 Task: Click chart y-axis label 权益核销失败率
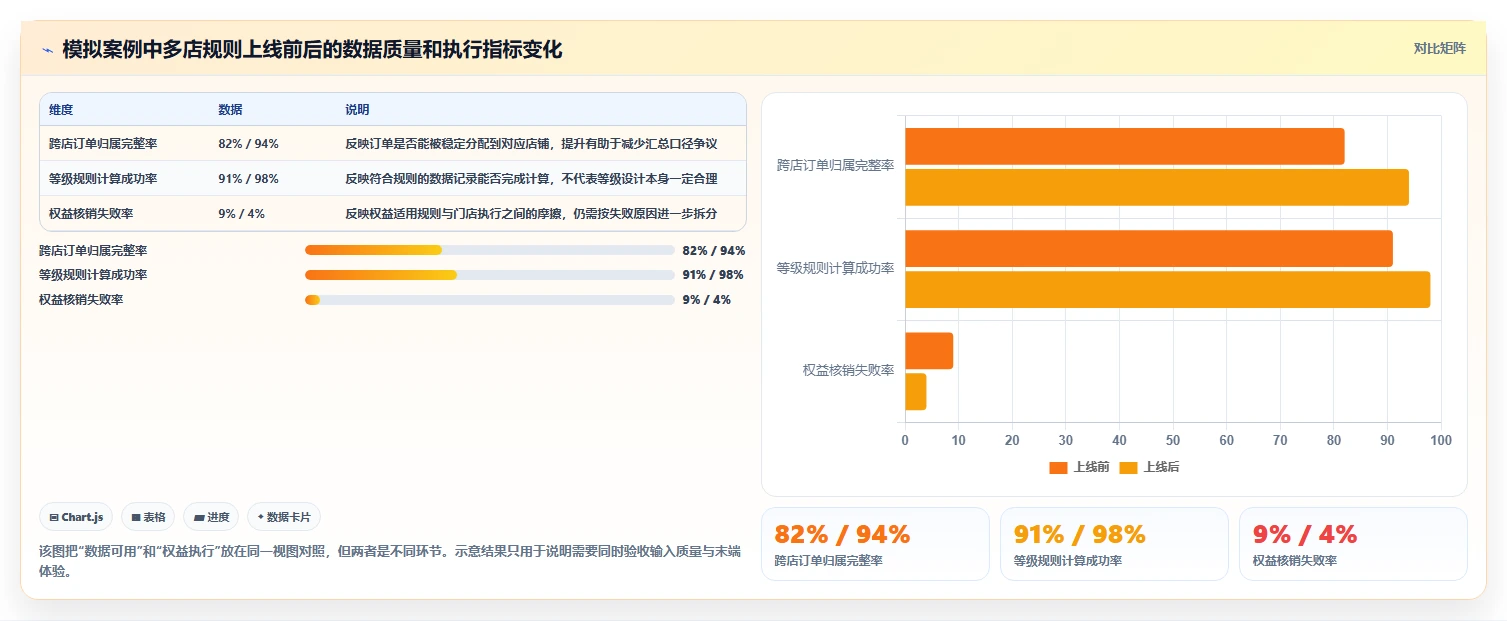coord(849,371)
